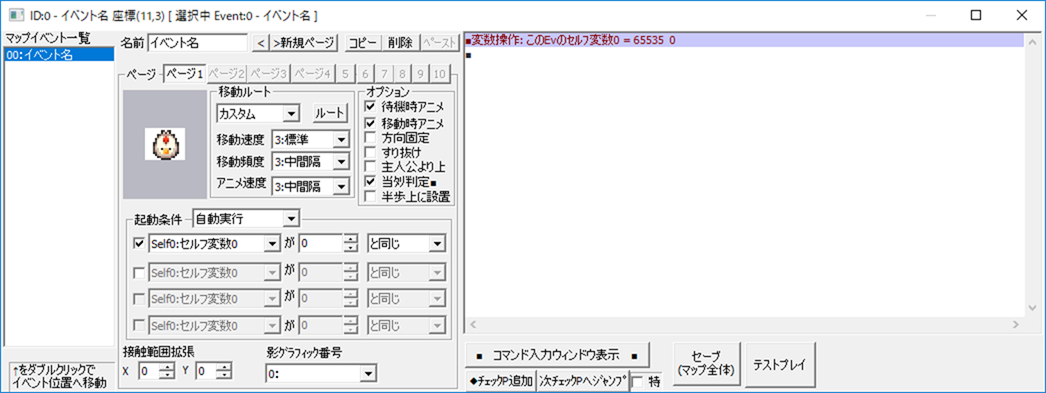The height and width of the screenshot is (393, 1046).
Task: Click セーブ(マップ全体) button
Action: tap(708, 364)
